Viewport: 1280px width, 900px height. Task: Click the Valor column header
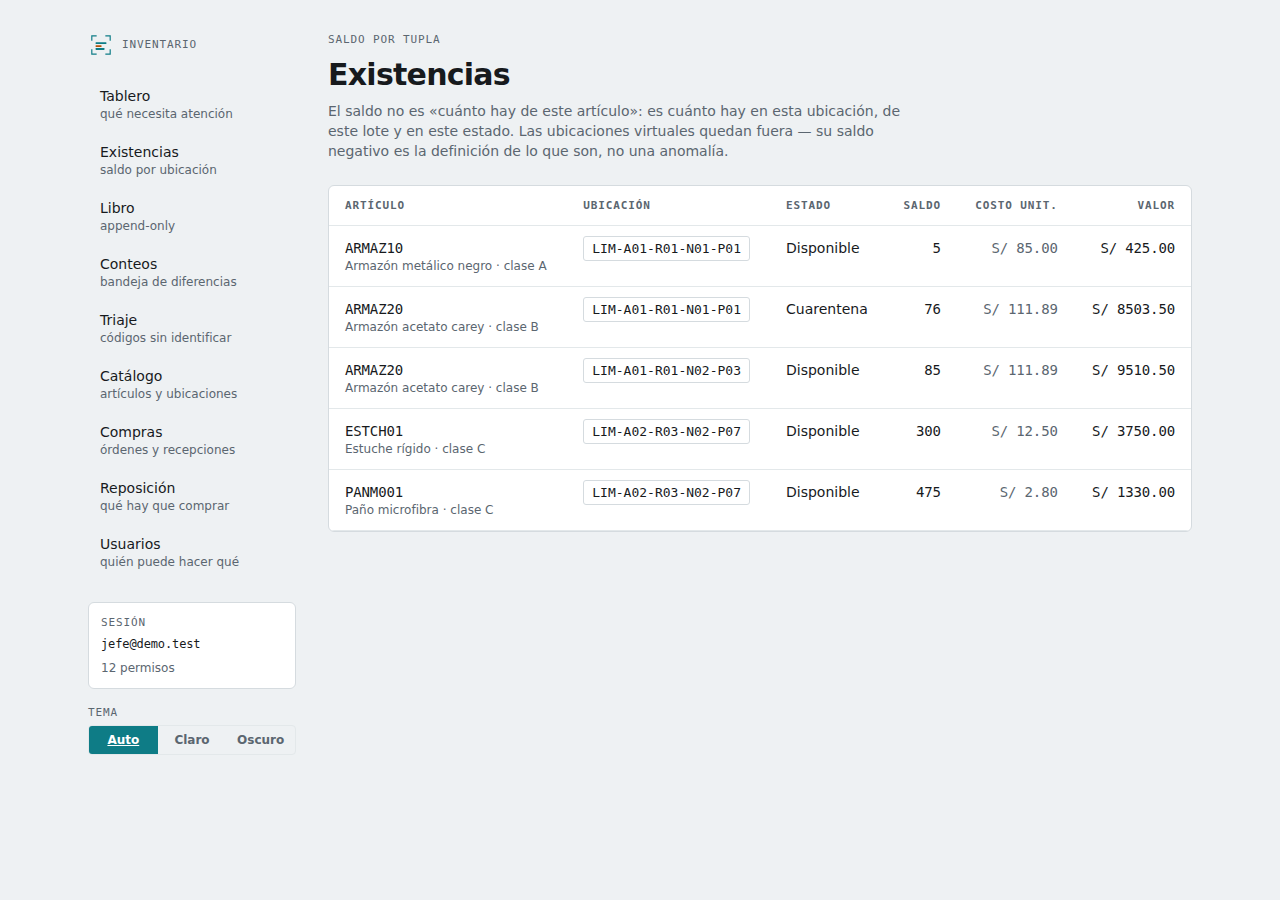(x=1156, y=205)
